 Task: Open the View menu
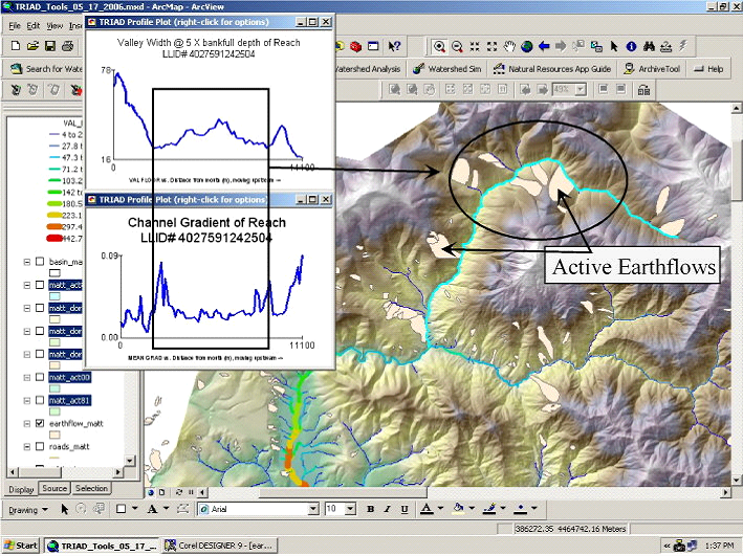[54, 26]
